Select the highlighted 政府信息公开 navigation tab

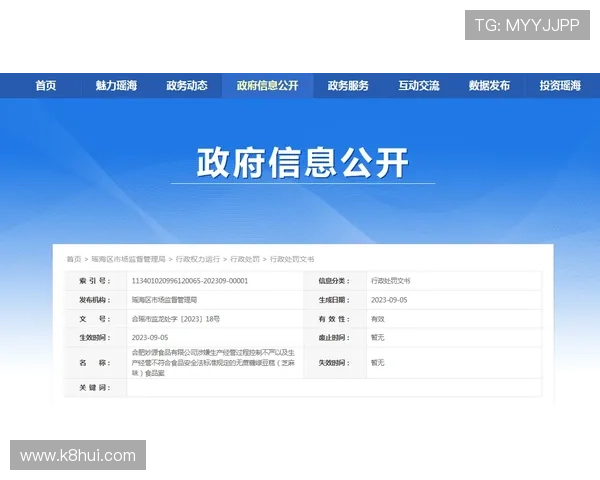coord(267,85)
